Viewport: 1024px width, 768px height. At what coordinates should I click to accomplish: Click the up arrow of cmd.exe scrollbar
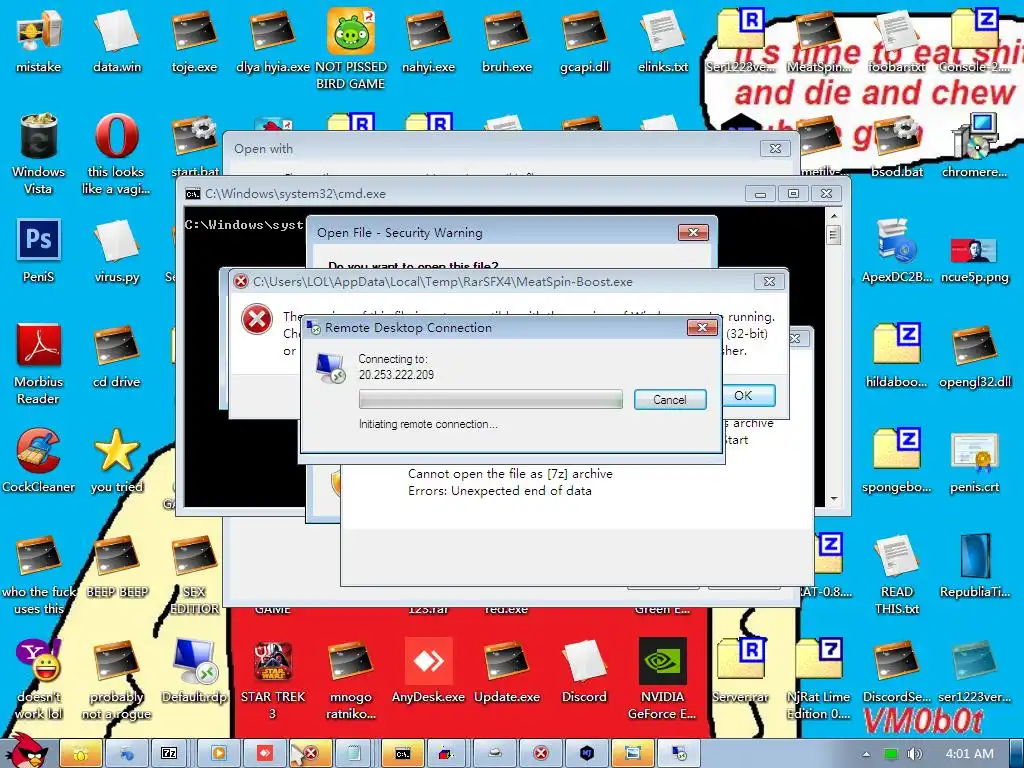point(833,216)
